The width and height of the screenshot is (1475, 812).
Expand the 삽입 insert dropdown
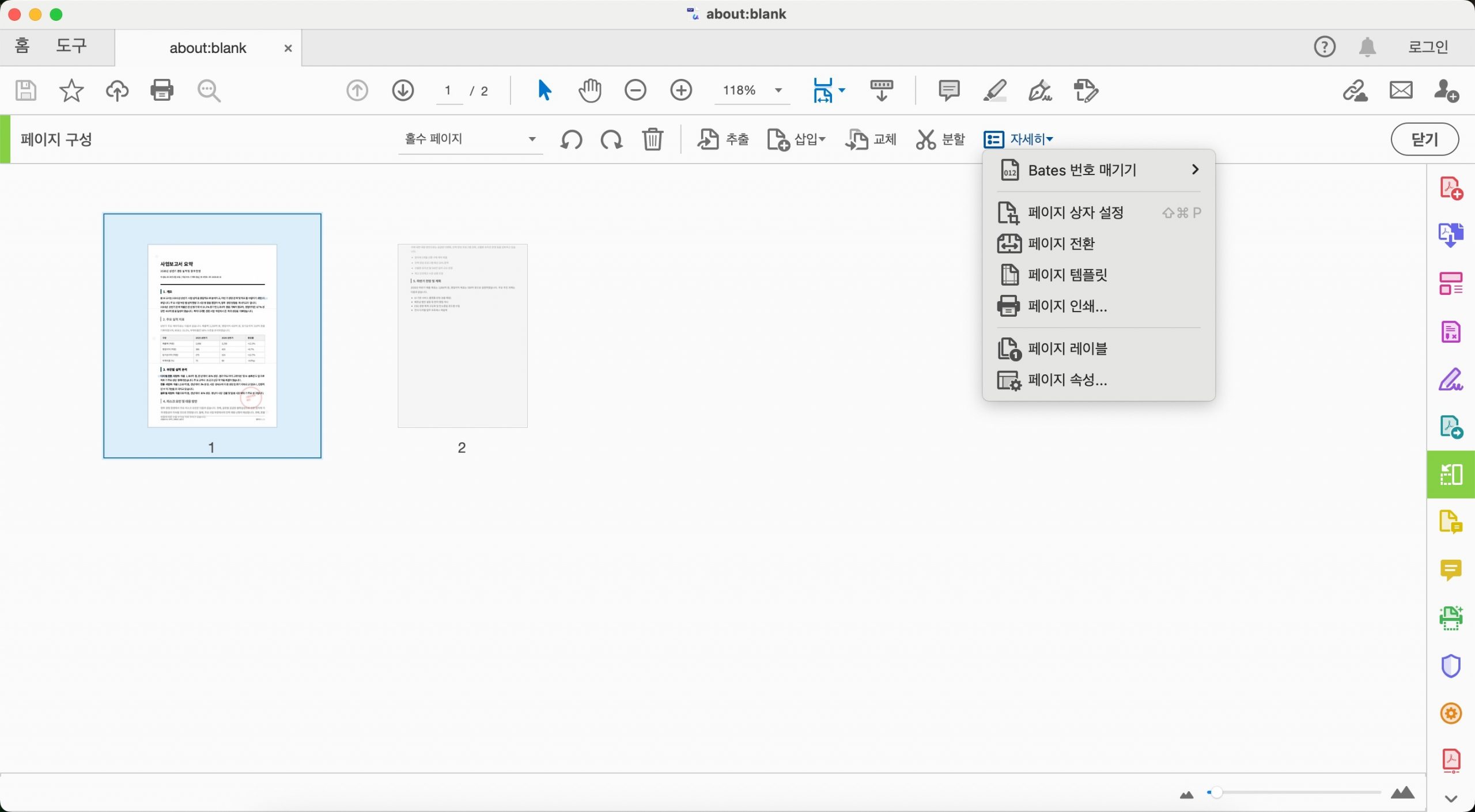pos(797,139)
